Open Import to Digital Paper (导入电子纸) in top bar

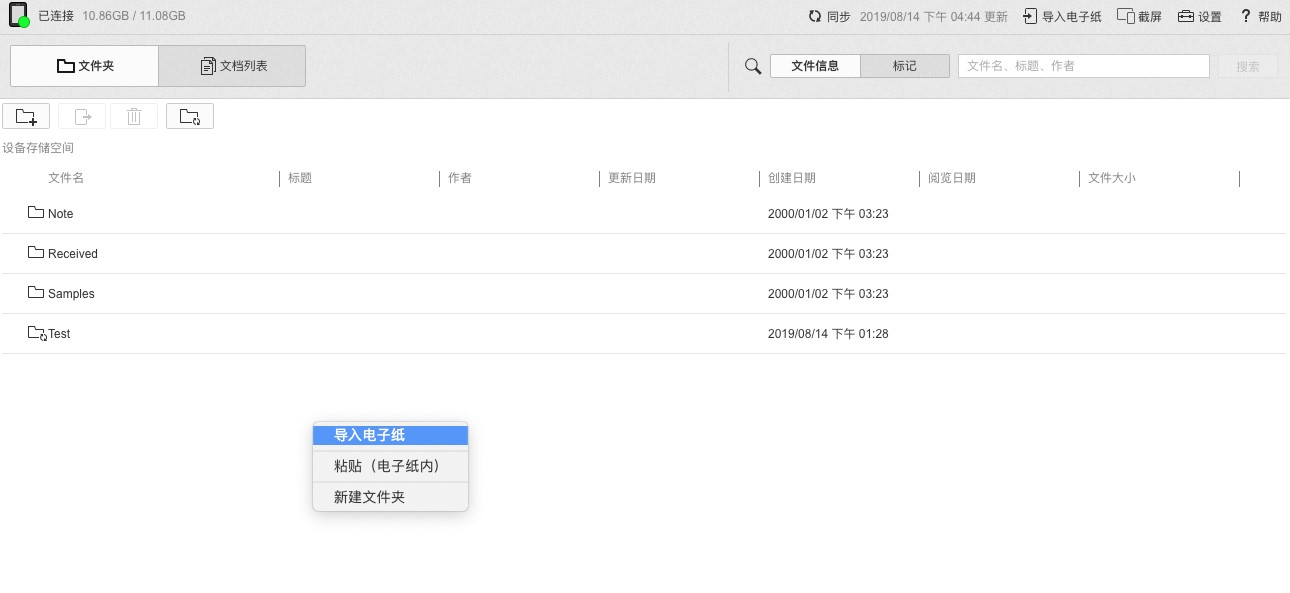pyautogui.click(x=1062, y=16)
